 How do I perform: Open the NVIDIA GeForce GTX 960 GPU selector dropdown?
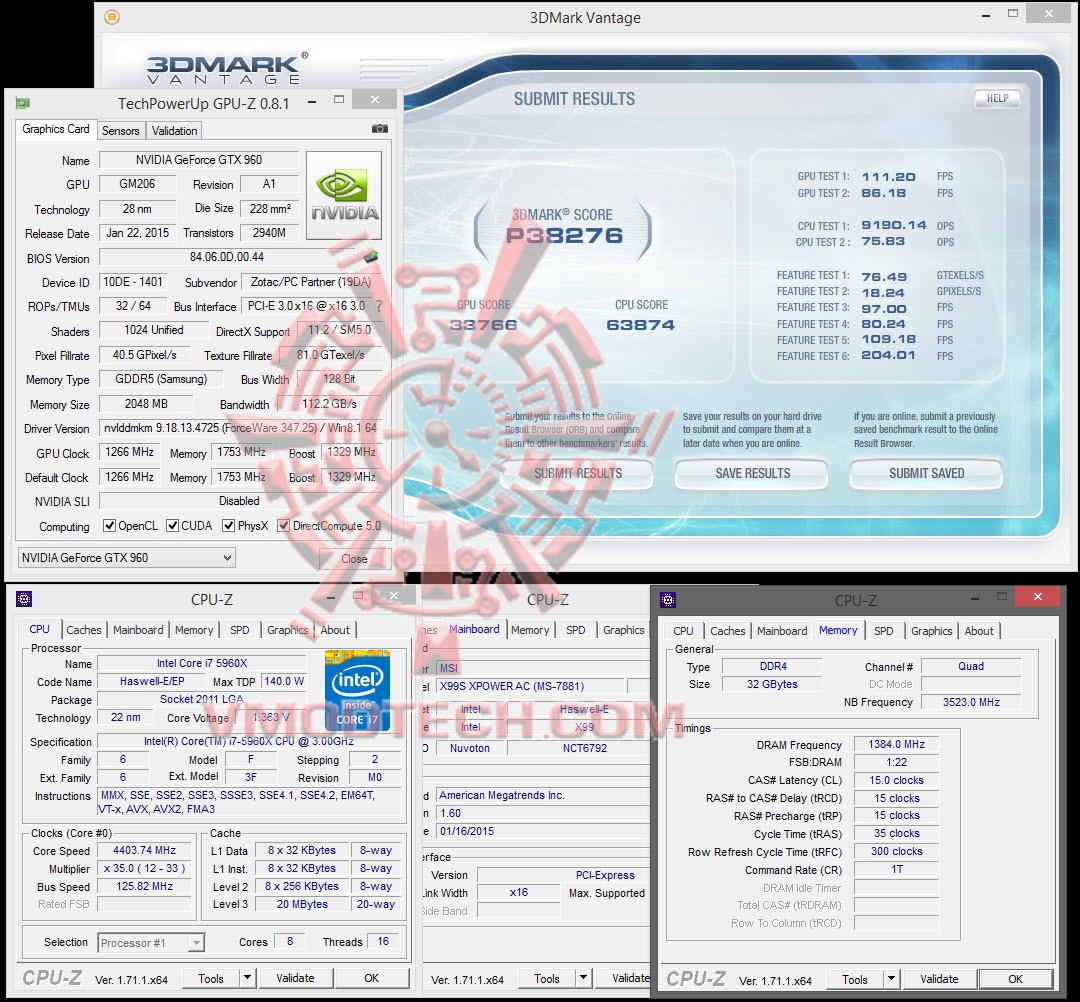click(x=127, y=558)
